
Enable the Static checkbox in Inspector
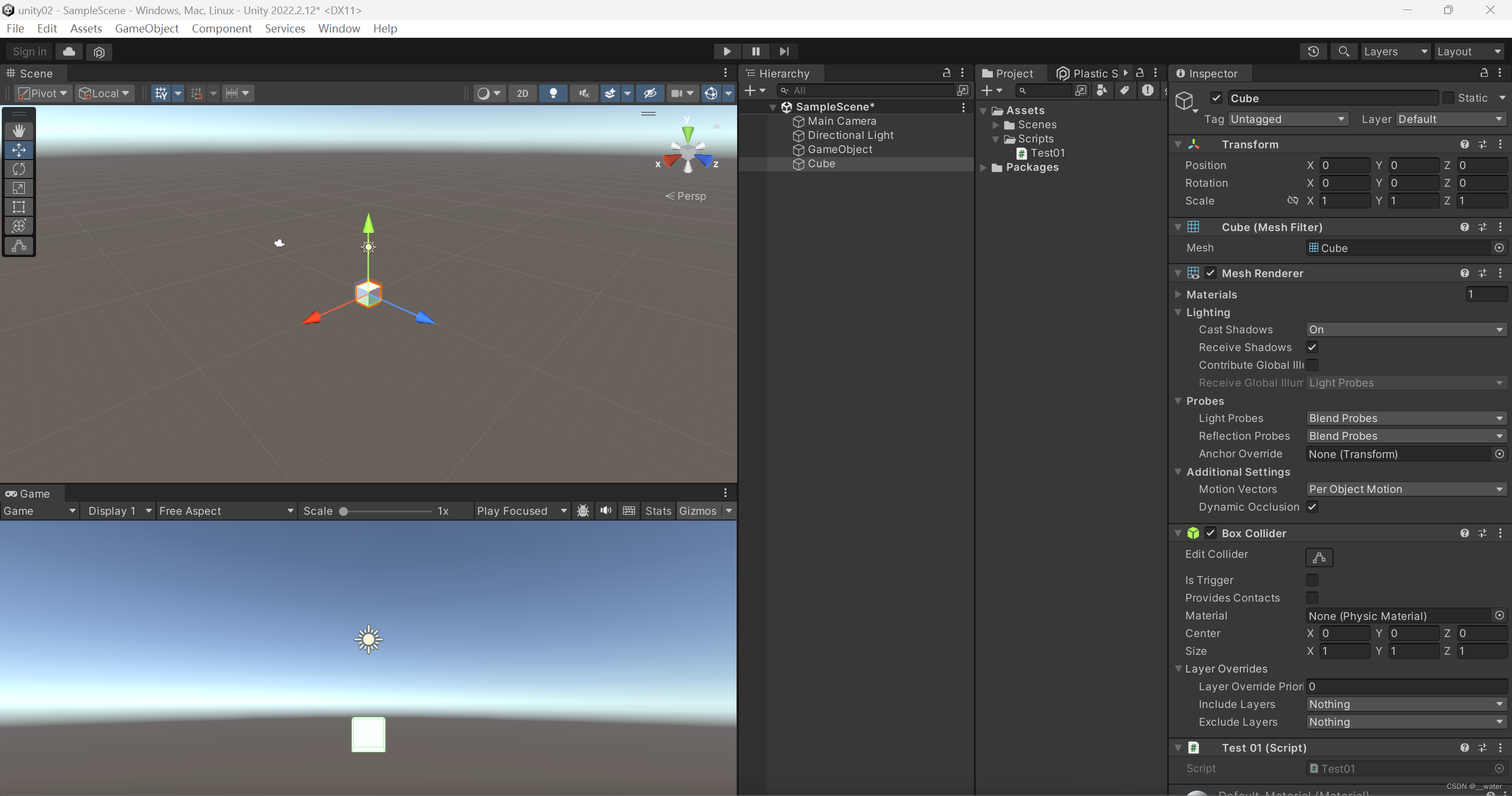[x=1449, y=98]
